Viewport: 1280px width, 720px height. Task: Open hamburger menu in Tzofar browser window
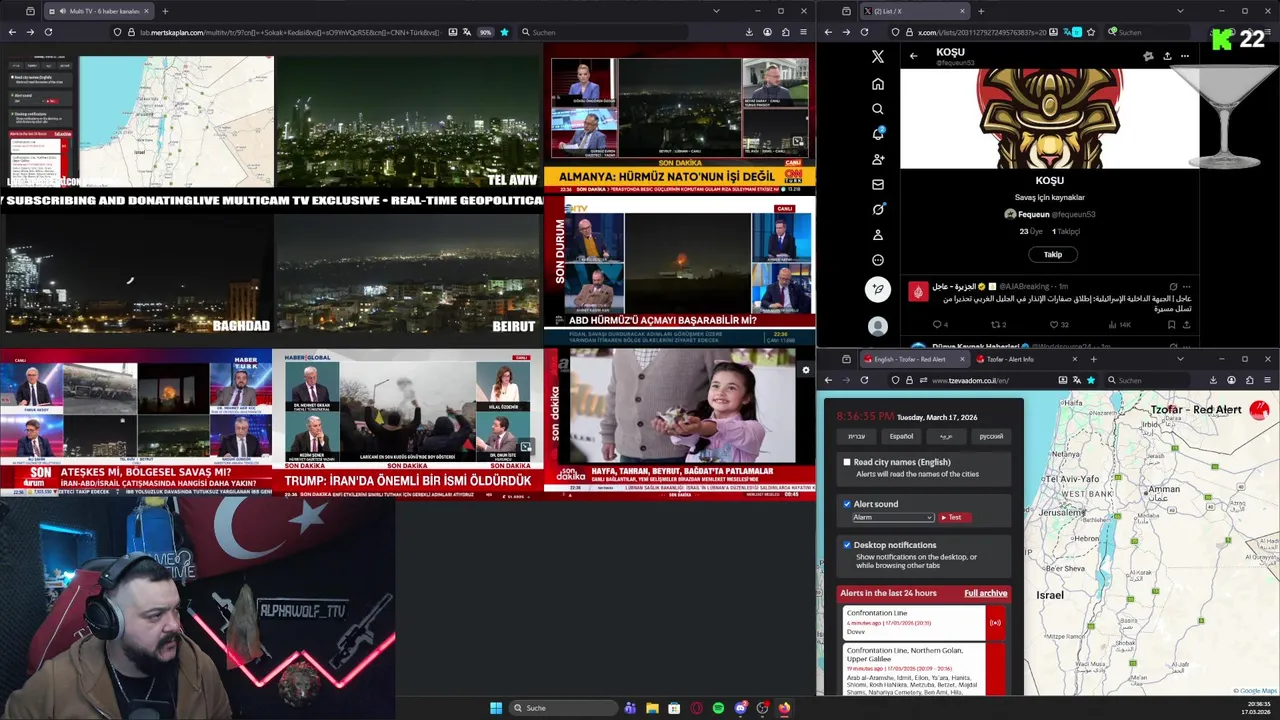(x=1267, y=380)
